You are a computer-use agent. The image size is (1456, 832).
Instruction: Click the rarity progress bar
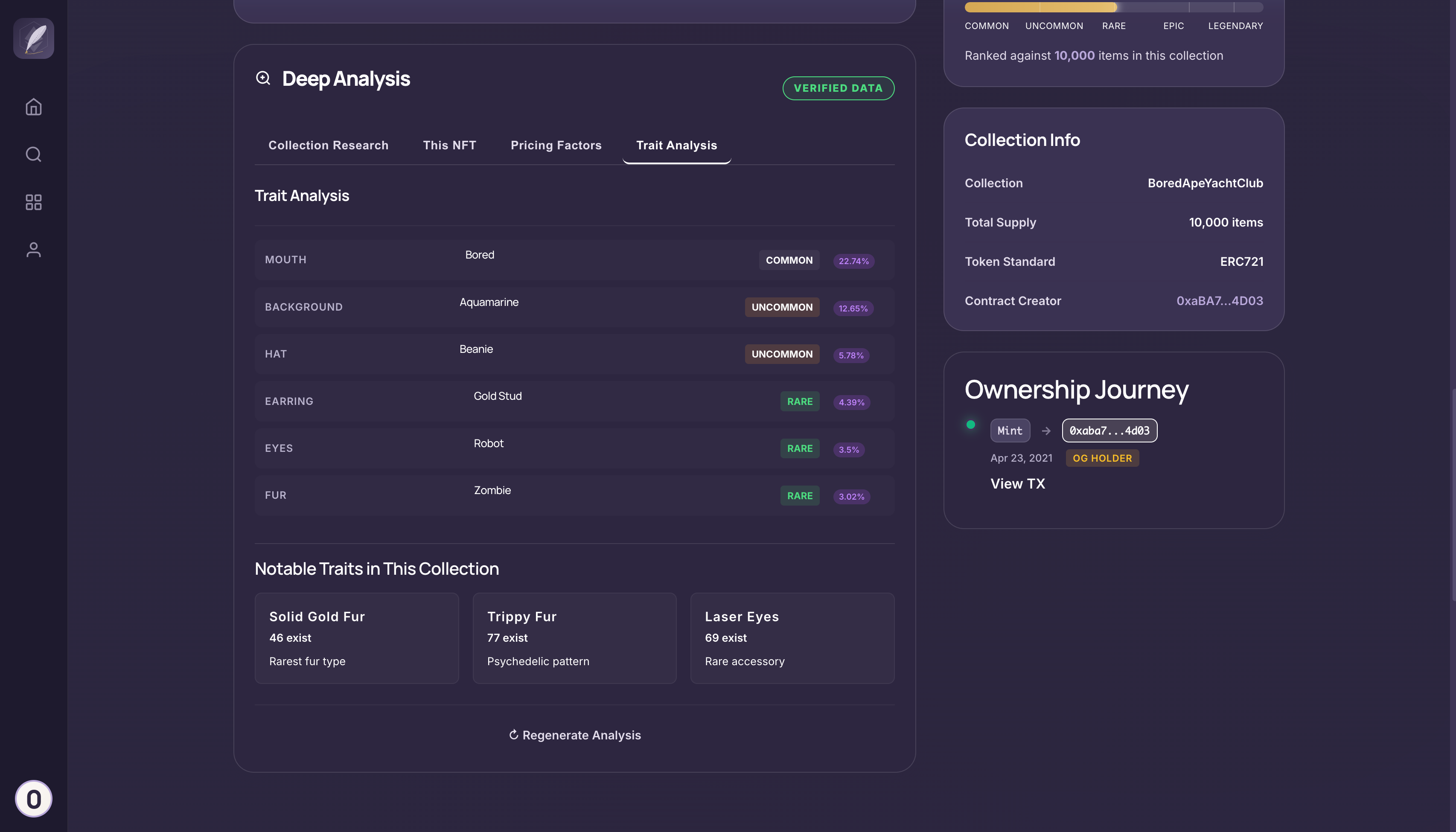pyautogui.click(x=1113, y=7)
